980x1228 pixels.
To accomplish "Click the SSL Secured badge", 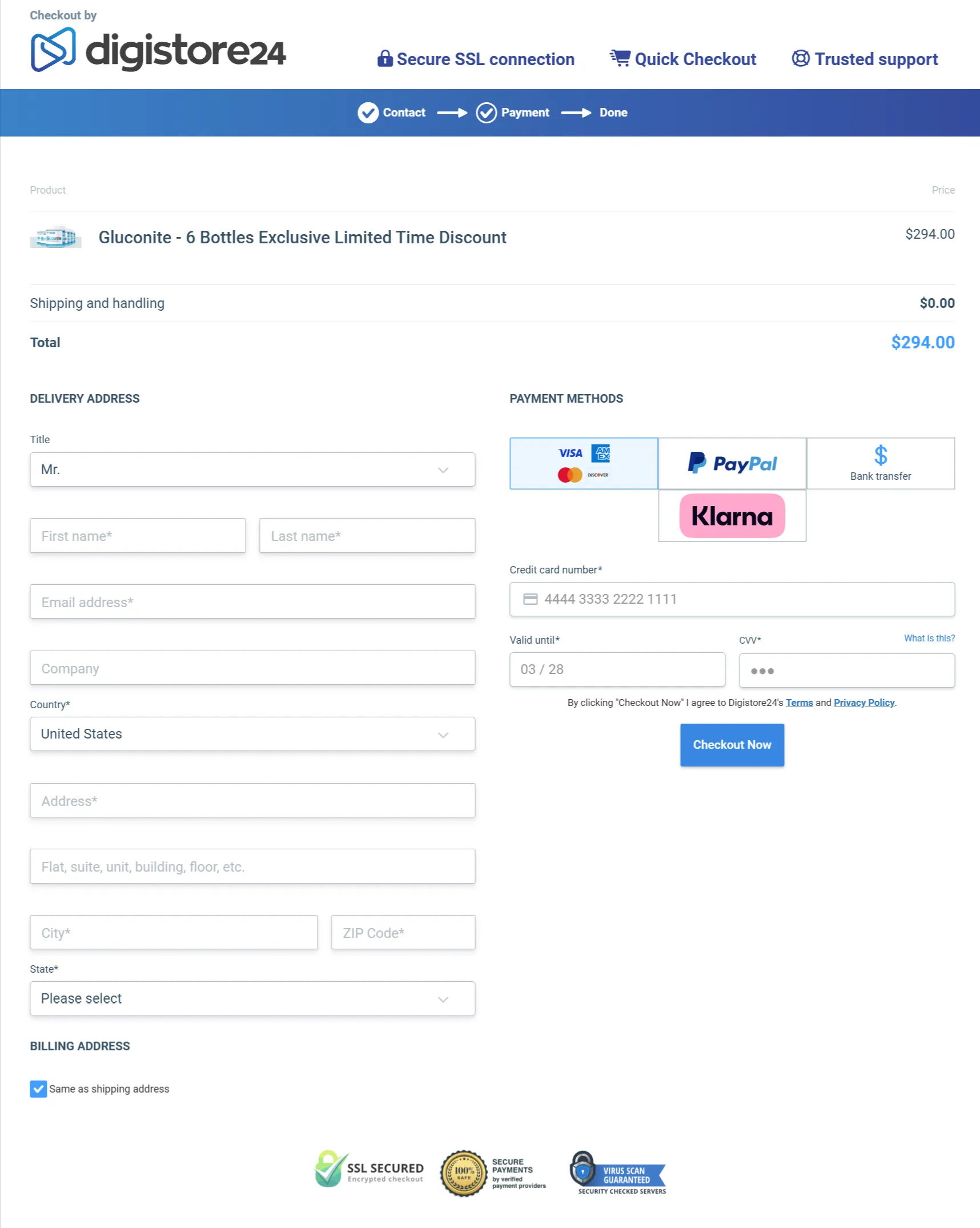I will coord(369,1169).
